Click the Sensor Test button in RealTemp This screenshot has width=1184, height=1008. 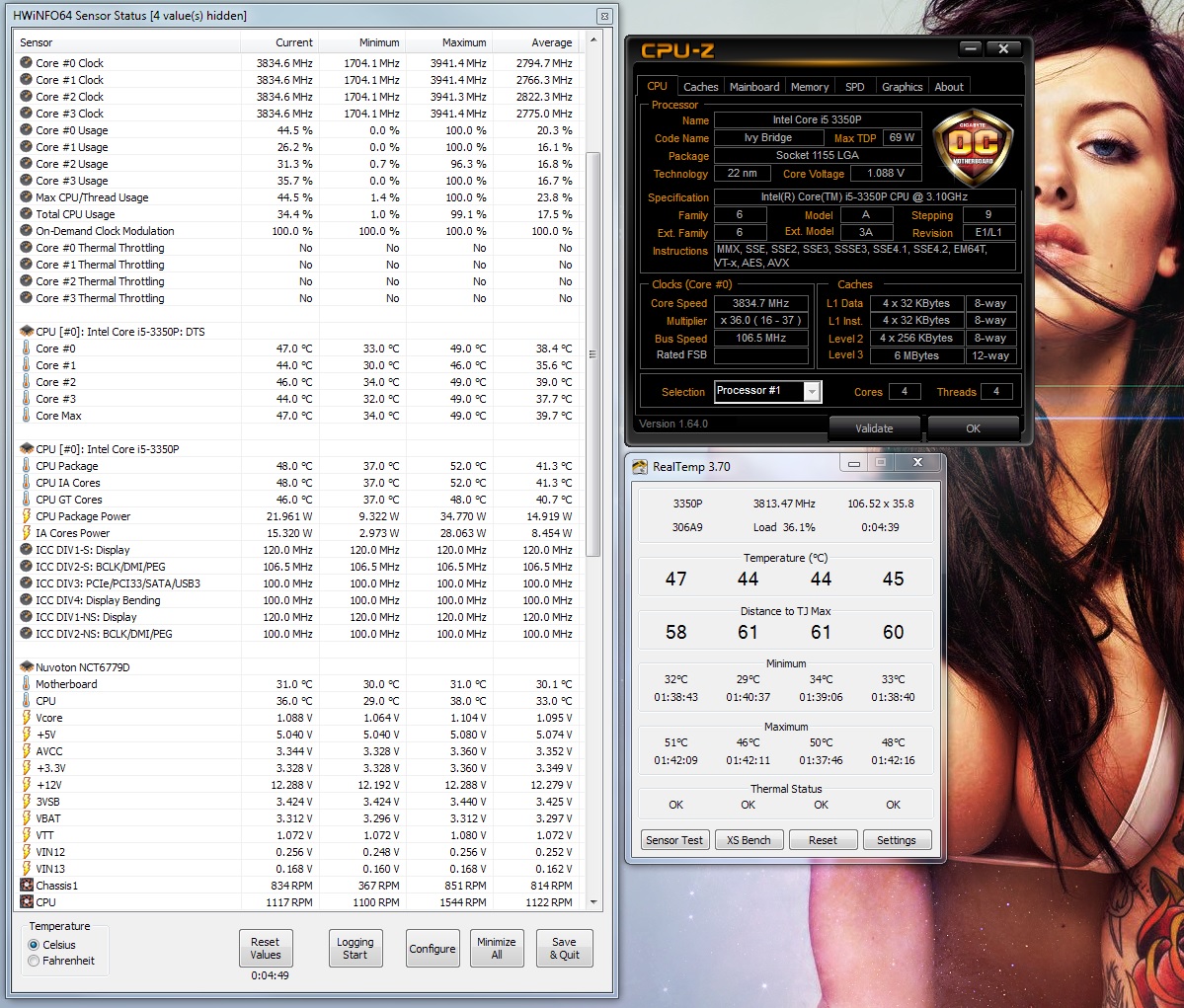(x=674, y=839)
